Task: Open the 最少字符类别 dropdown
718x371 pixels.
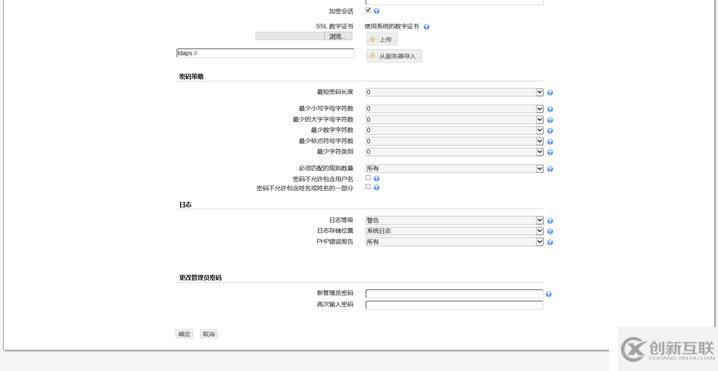Action: pos(454,152)
